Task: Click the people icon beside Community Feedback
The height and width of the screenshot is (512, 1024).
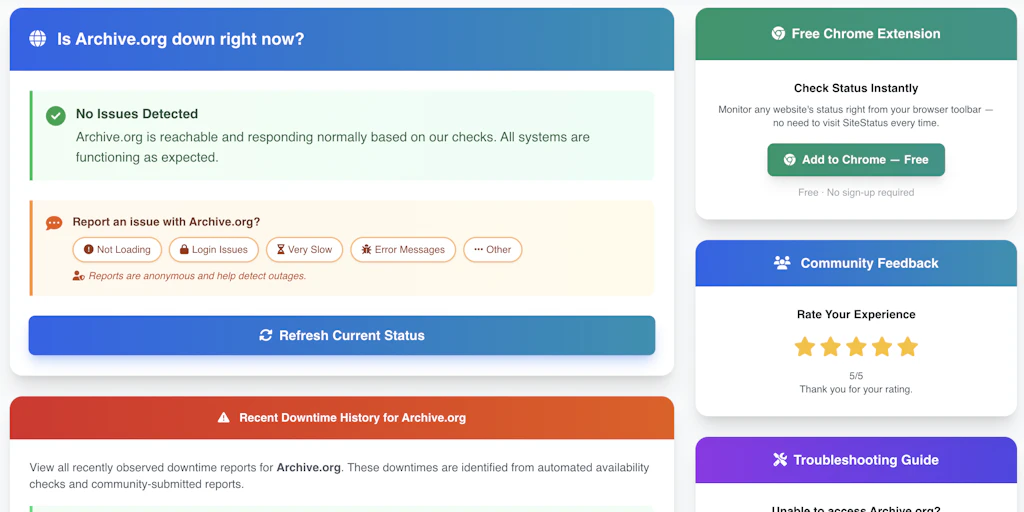Action: [782, 263]
